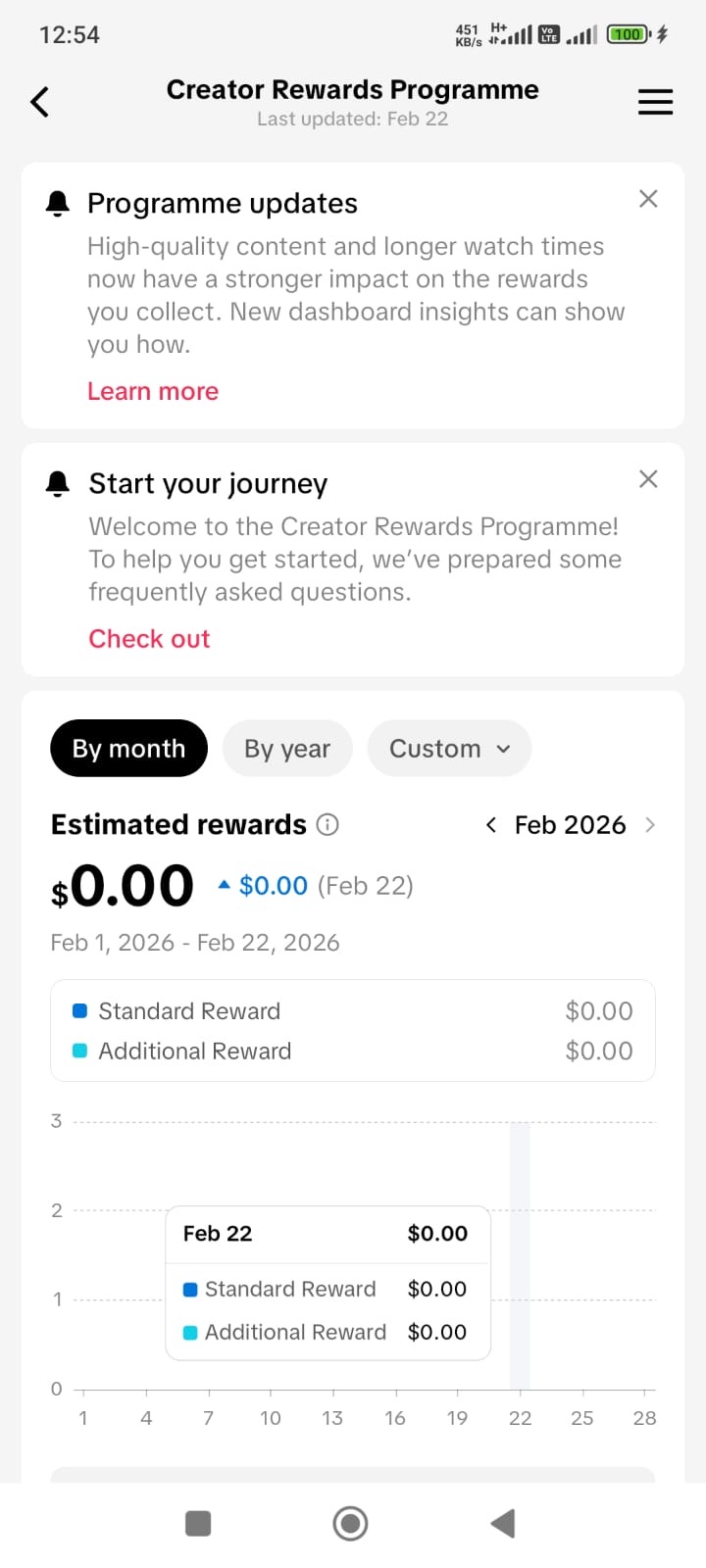Go to previous month arrow

[491, 825]
